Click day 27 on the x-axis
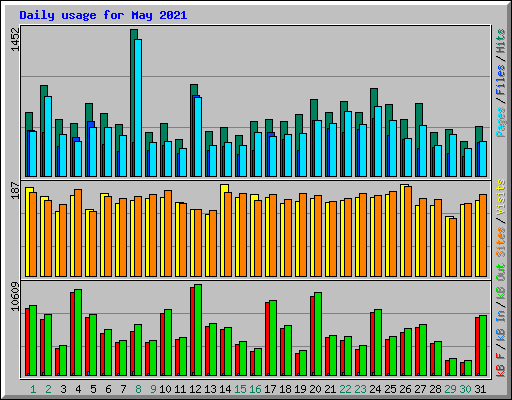 click(x=420, y=389)
